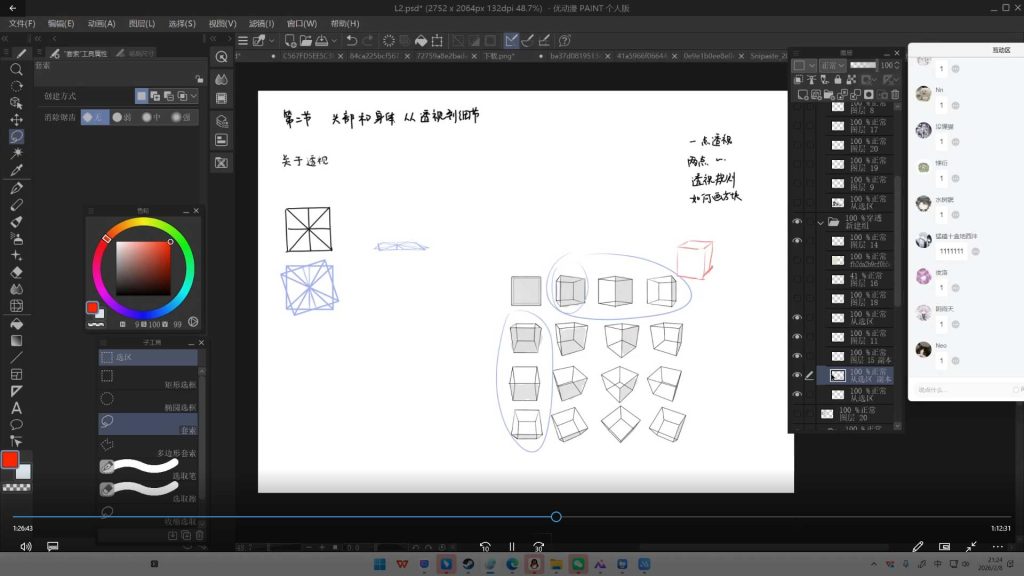Toggle visibility of the 新建组 folder layer
The width and height of the screenshot is (1024, 576).
[x=797, y=221]
